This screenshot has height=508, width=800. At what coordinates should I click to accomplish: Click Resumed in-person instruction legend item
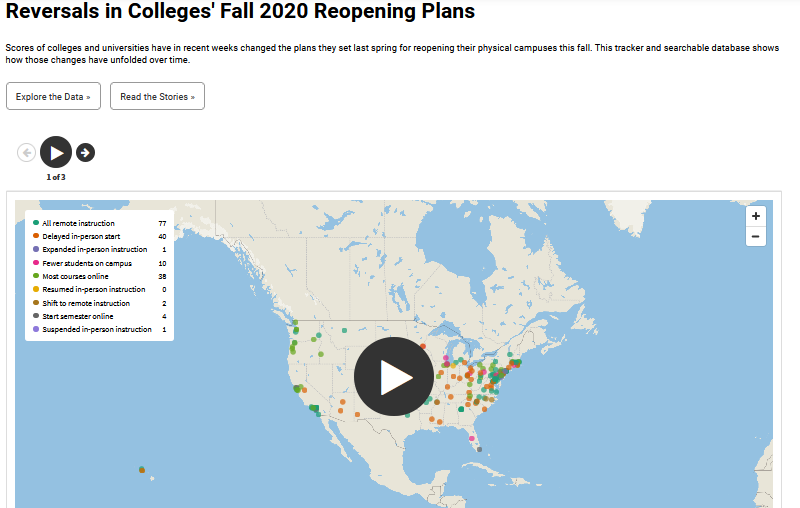coord(99,289)
